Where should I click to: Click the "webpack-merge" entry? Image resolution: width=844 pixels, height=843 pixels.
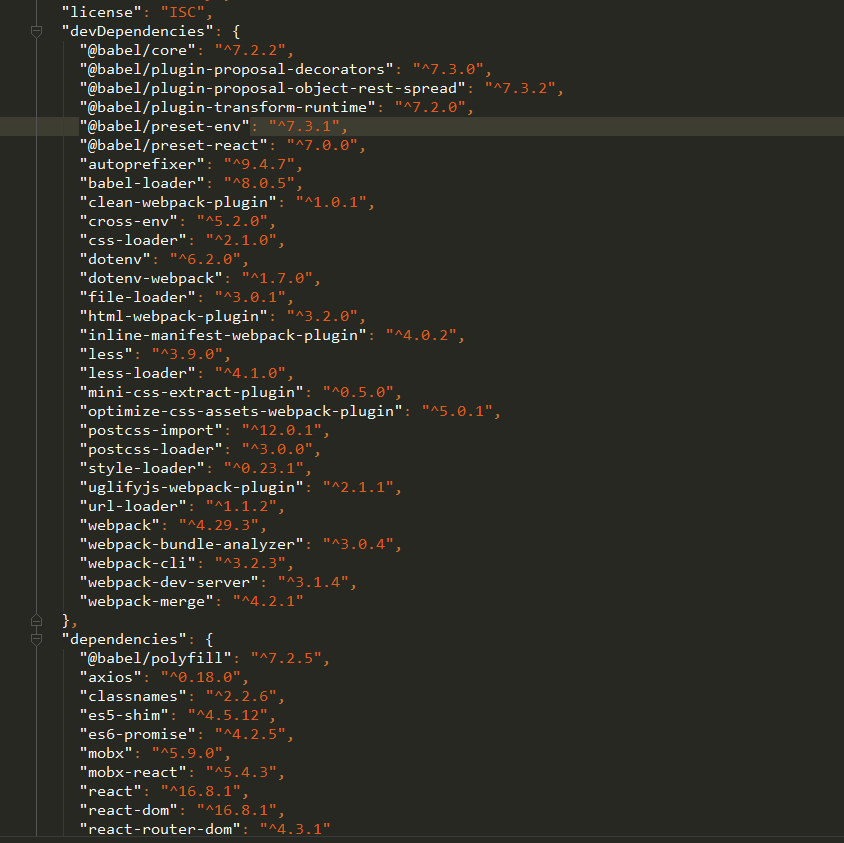[x=191, y=601]
